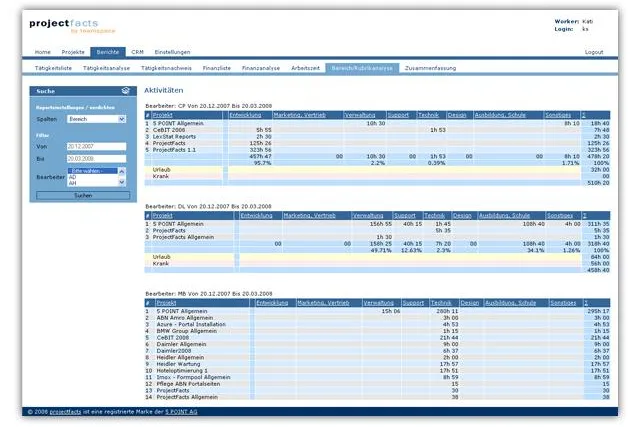Image resolution: width=640 pixels, height=427 pixels.
Task: Select the Berichte menu tab
Action: click(108, 52)
